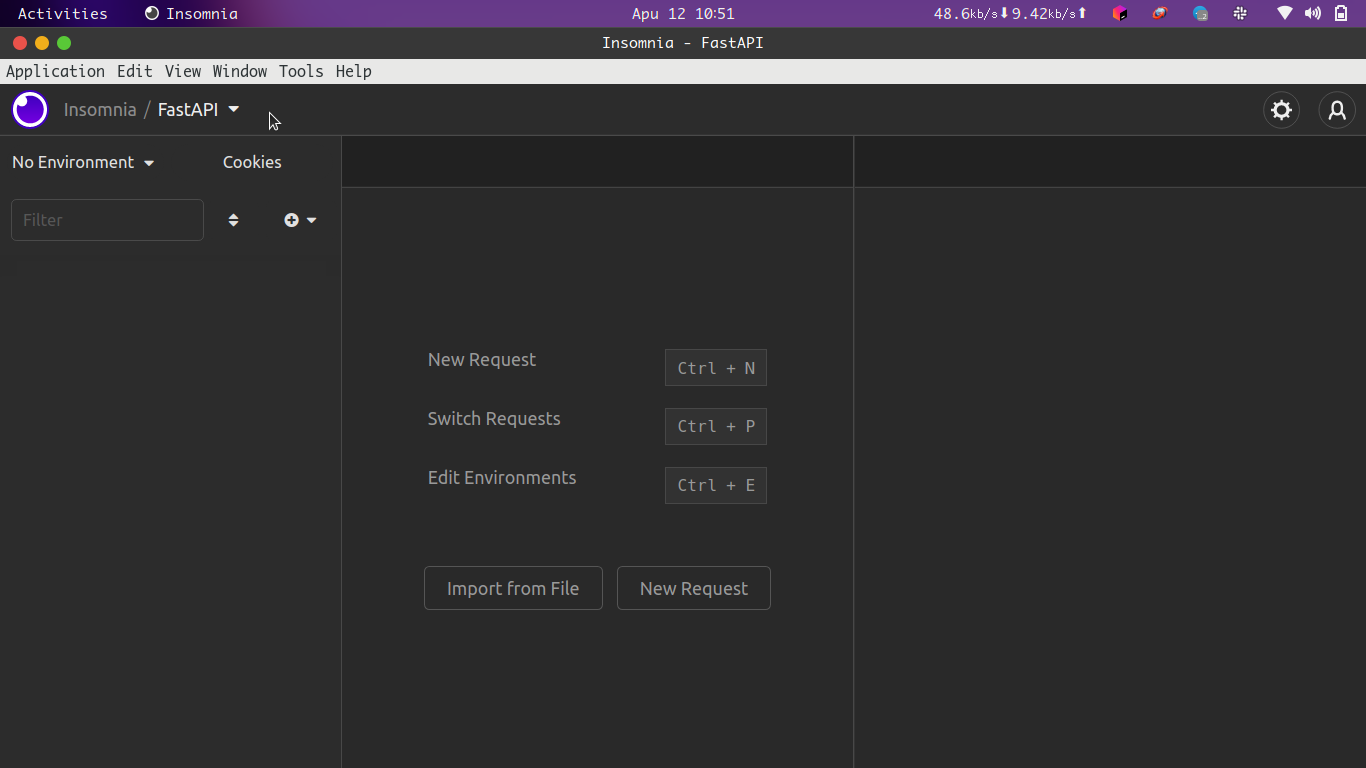Open the Activities overview
Viewport: 1366px width, 768px height.
point(63,14)
